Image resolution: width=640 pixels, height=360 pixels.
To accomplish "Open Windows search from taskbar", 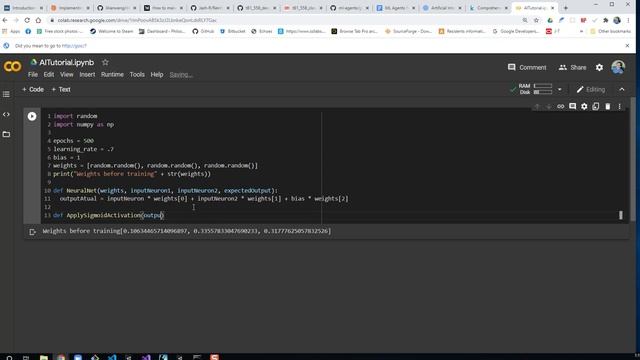I will 9,357.
